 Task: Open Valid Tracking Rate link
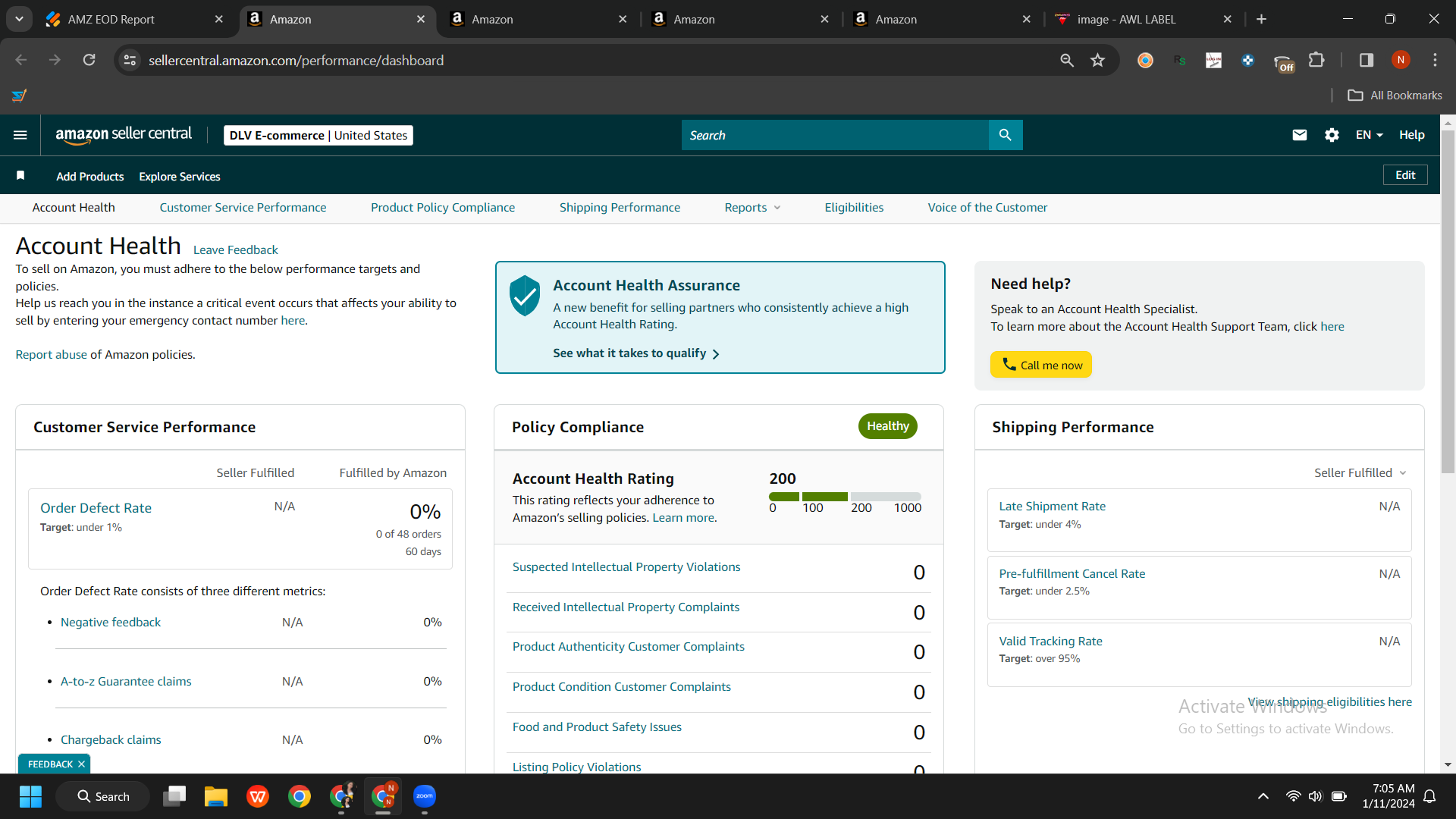pos(1050,642)
